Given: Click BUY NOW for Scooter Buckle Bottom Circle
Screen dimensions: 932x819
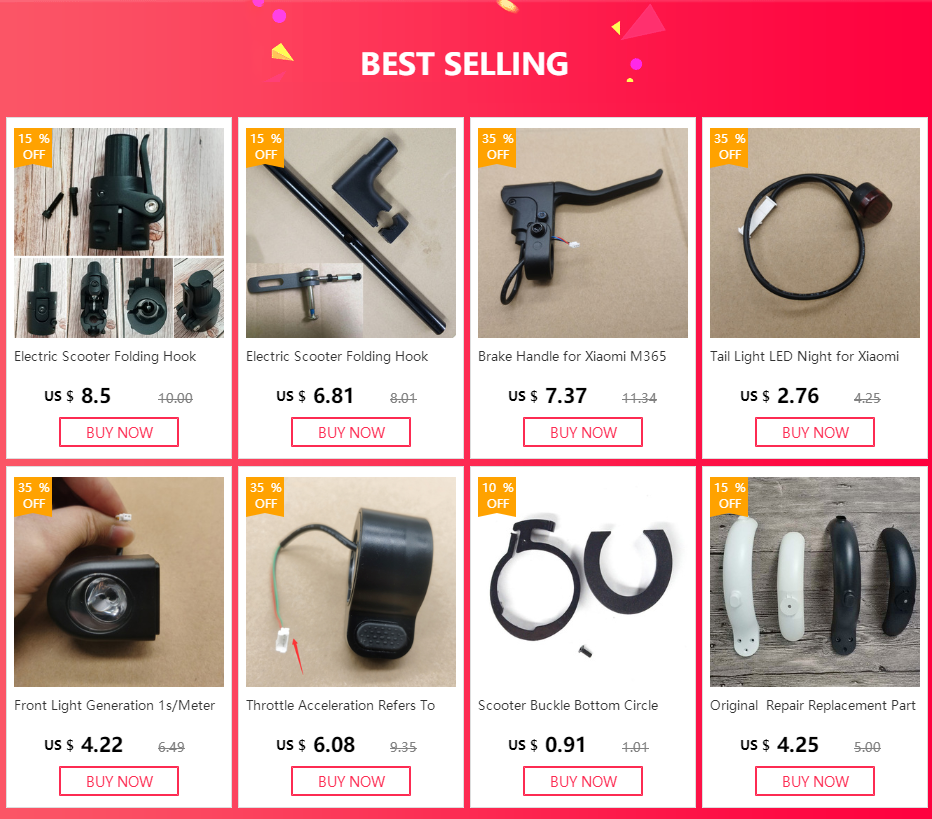Looking at the screenshot, I should pyautogui.click(x=582, y=781).
